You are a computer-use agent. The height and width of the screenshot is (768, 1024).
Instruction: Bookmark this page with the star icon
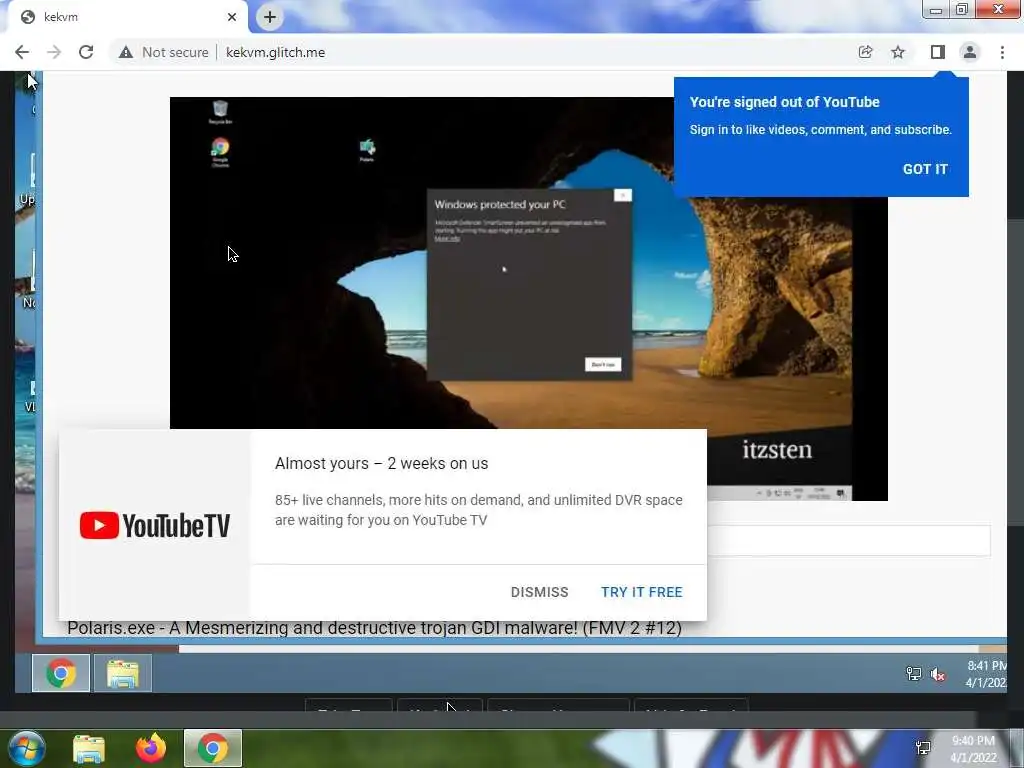click(x=898, y=52)
